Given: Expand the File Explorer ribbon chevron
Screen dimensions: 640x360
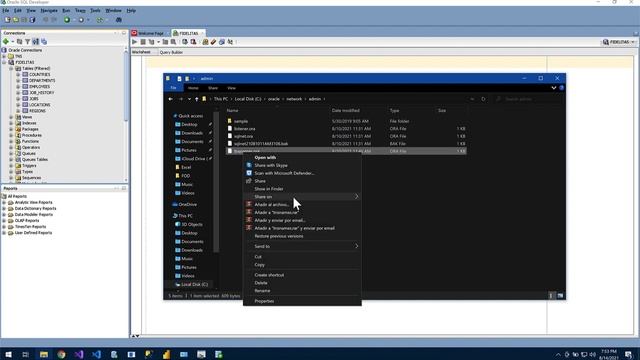Looking at the screenshot, I should (x=553, y=88).
